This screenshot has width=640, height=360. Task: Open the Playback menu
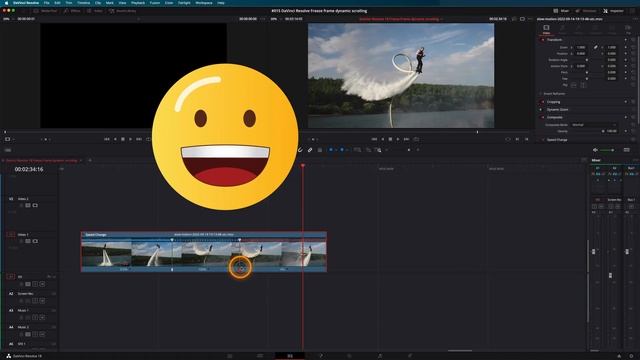pos(138,3)
